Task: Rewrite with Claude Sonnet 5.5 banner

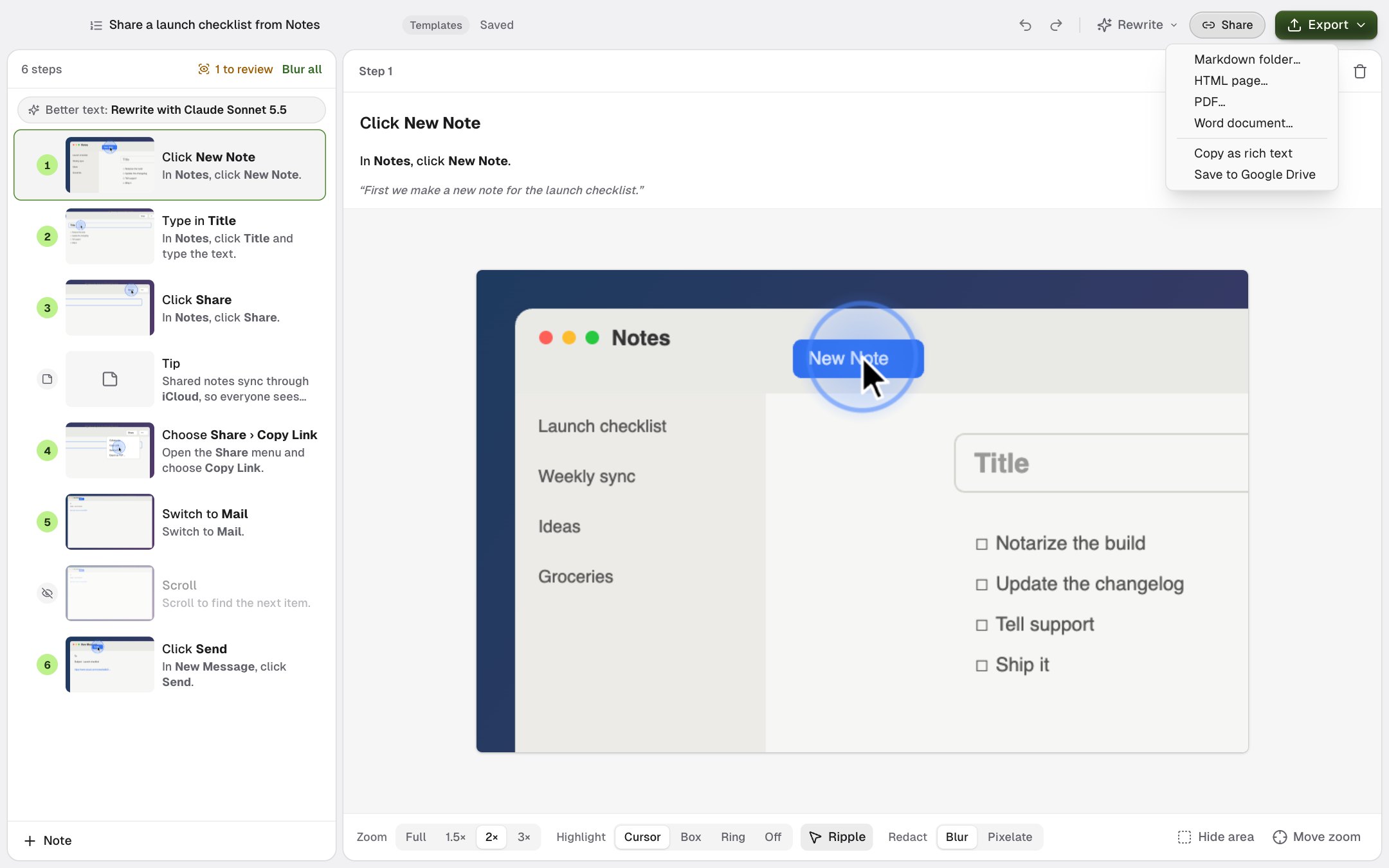Action: pos(171,110)
